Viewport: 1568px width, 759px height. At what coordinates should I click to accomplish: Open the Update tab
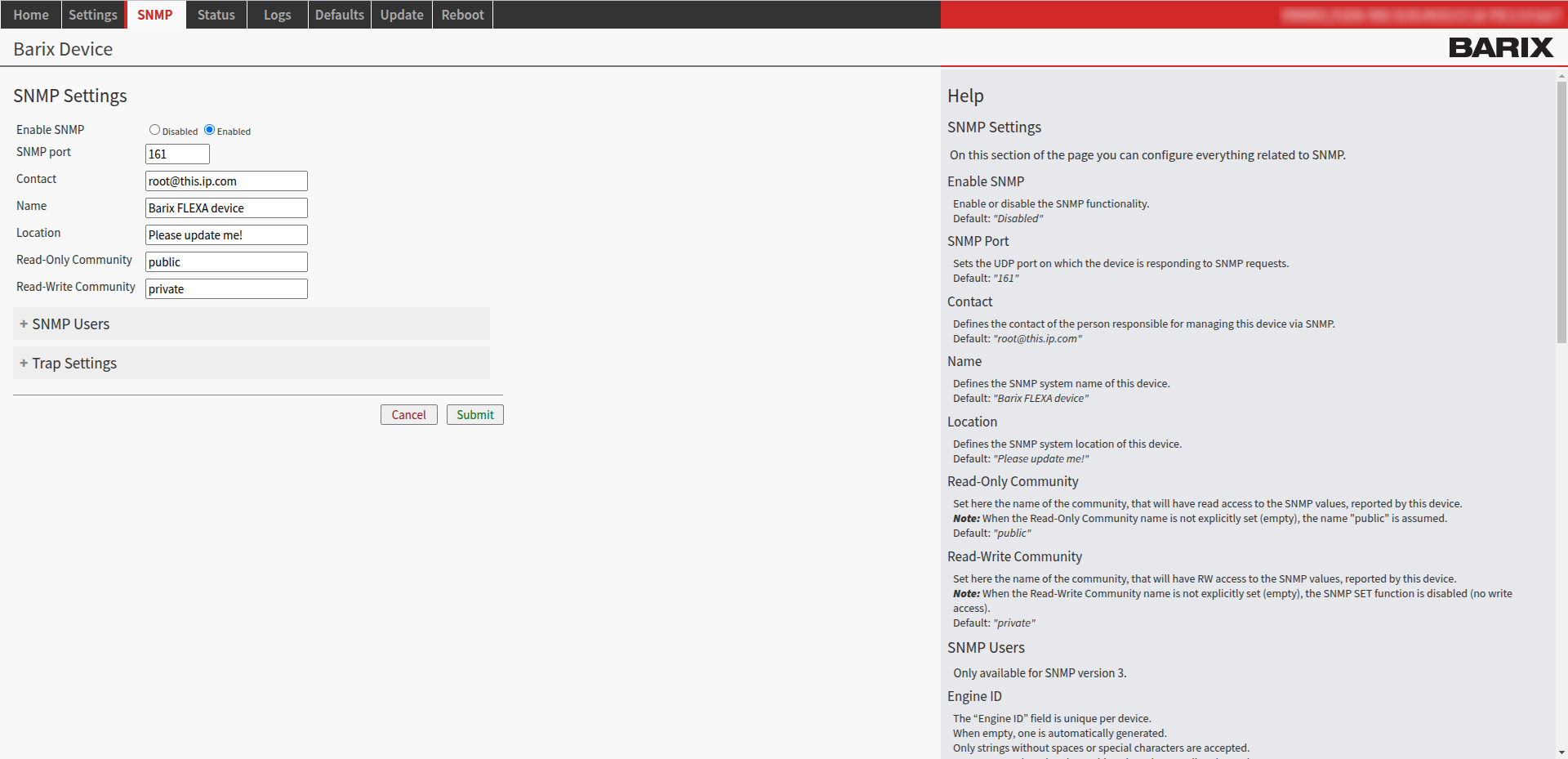click(x=401, y=14)
